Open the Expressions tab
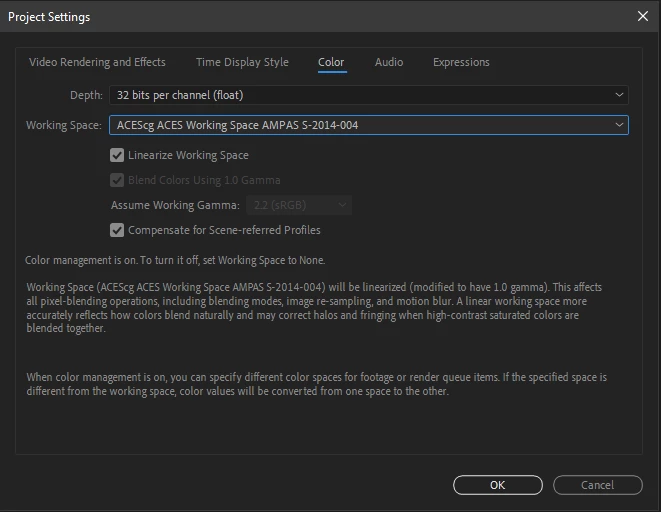The width and height of the screenshot is (661, 512). point(461,62)
